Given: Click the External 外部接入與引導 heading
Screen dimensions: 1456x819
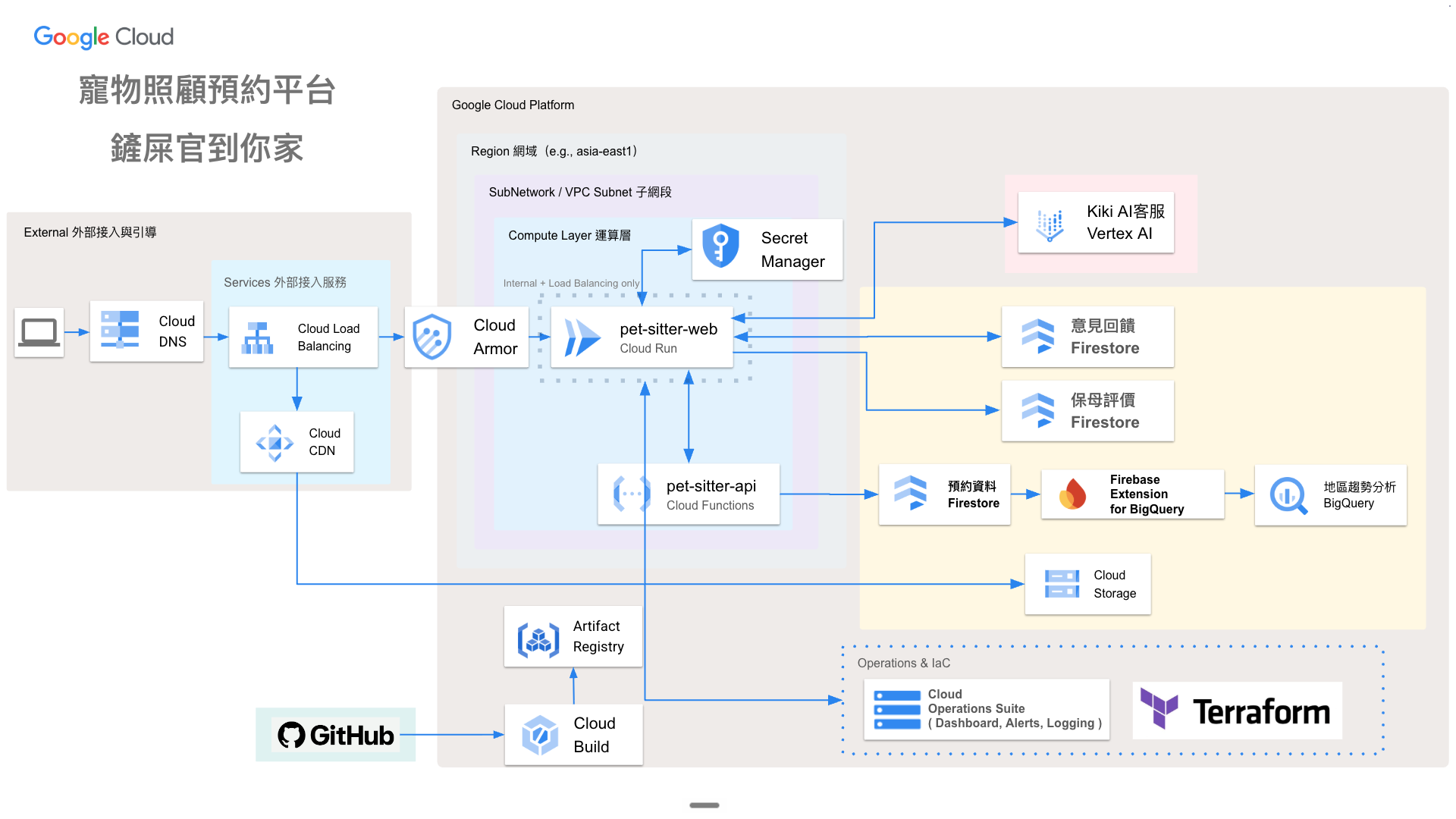Looking at the screenshot, I should (x=90, y=232).
